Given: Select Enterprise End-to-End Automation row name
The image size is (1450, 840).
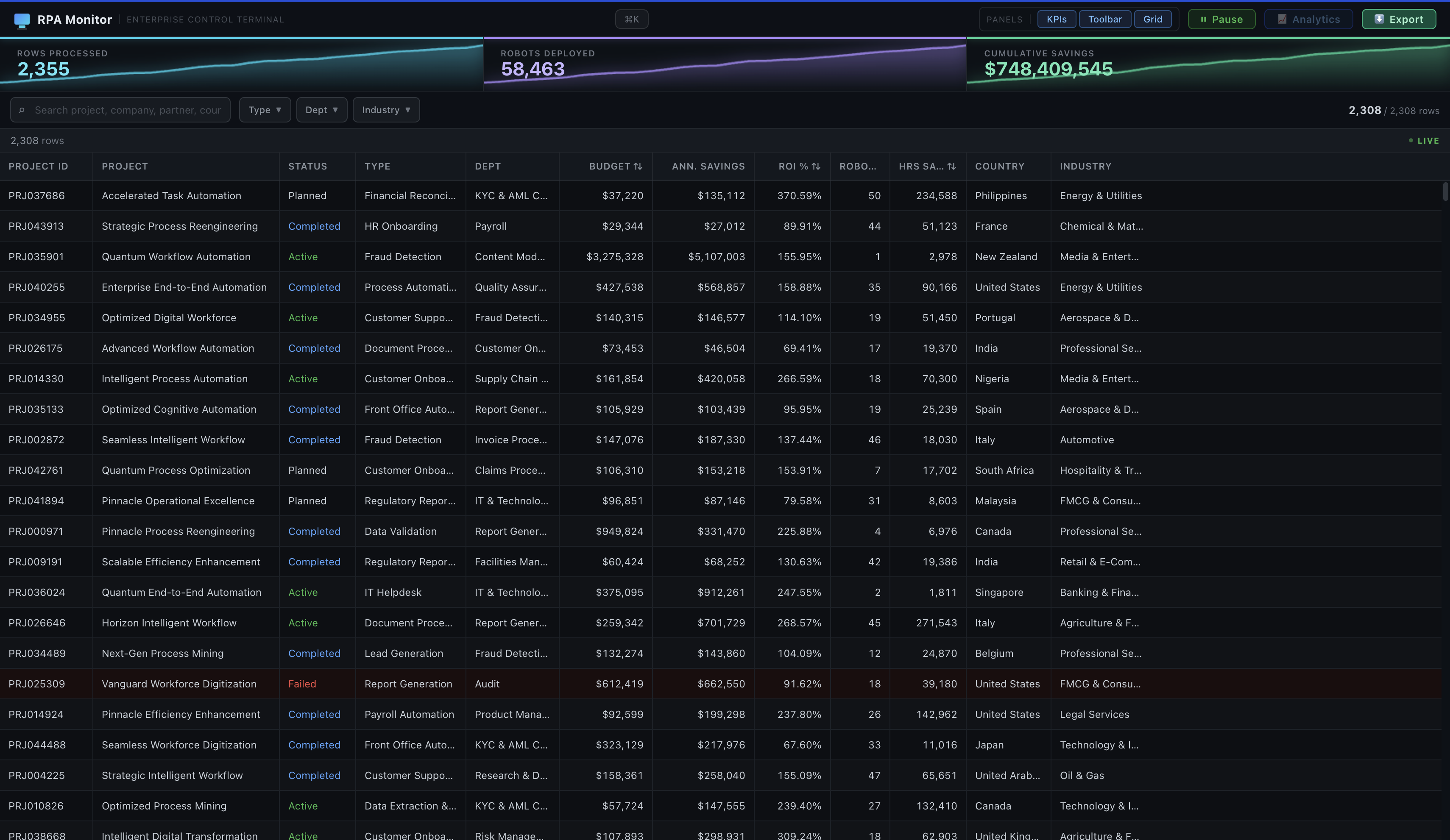Looking at the screenshot, I should (x=184, y=287).
